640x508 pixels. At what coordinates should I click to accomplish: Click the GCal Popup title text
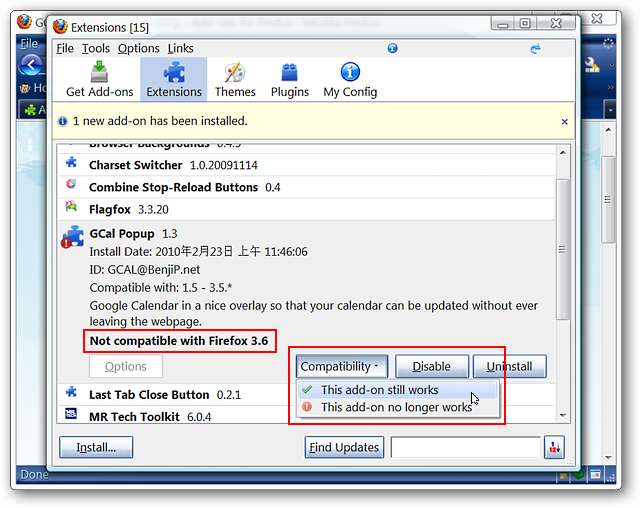122,234
